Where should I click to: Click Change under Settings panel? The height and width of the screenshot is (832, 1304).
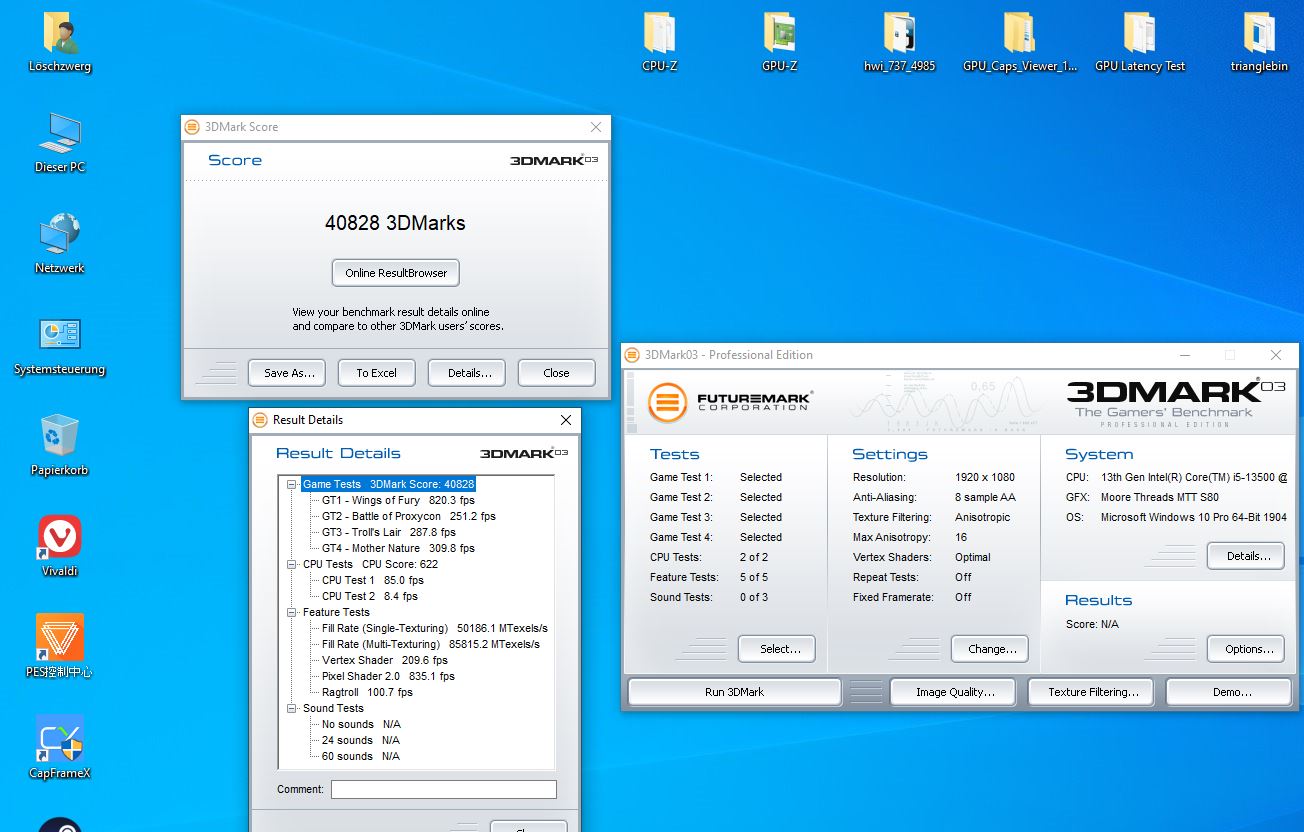tap(990, 649)
